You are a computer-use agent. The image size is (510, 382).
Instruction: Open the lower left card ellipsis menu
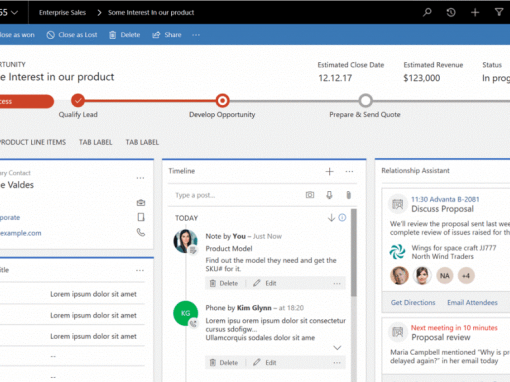pos(140,270)
